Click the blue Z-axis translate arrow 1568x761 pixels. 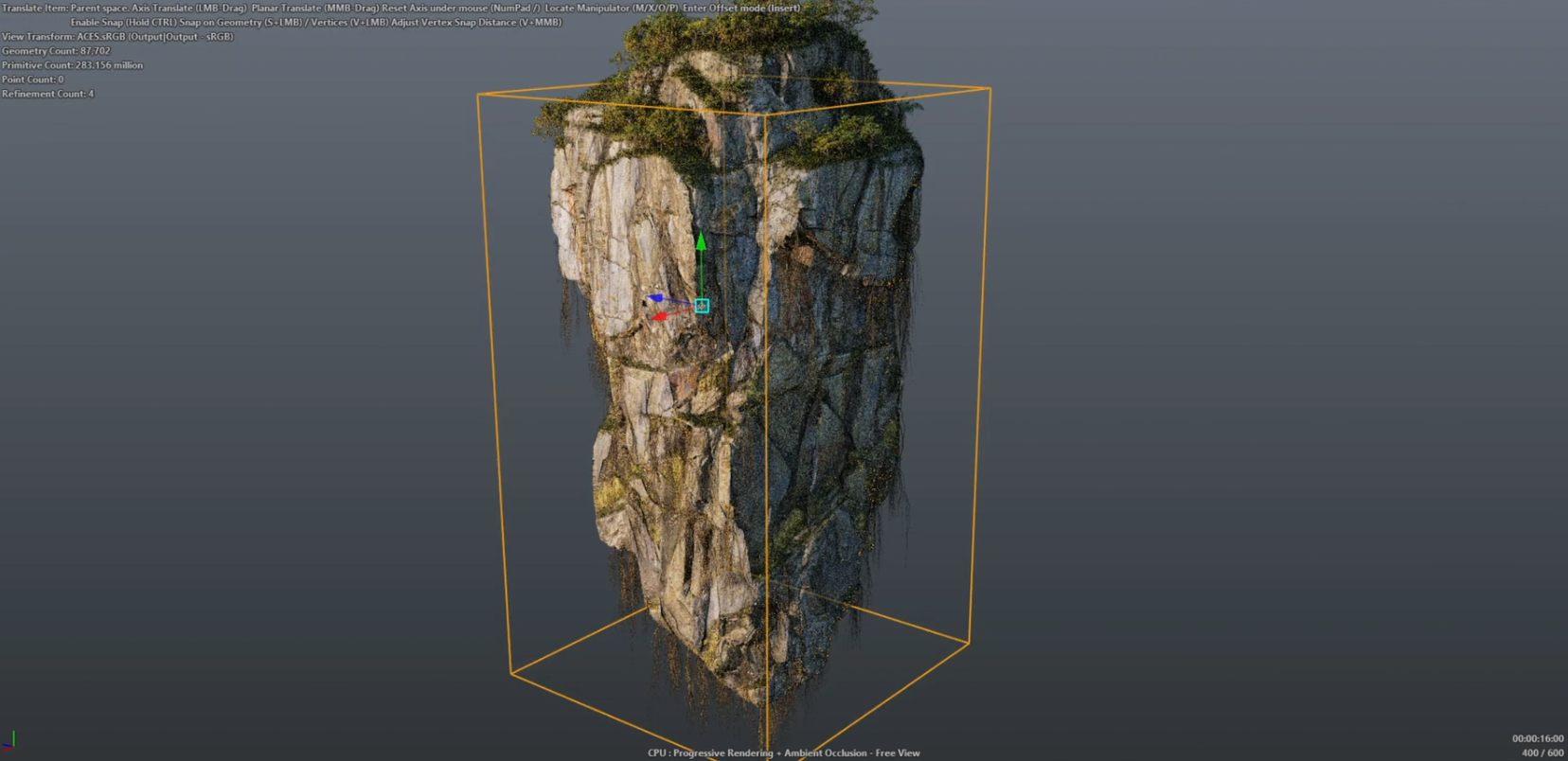(655, 298)
